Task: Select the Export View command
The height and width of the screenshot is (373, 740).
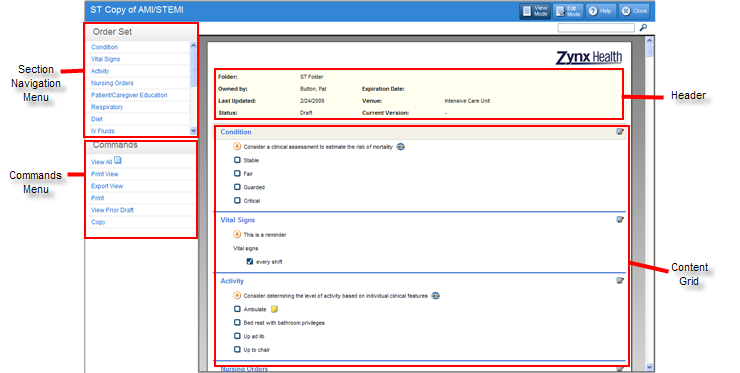Action: (107, 186)
